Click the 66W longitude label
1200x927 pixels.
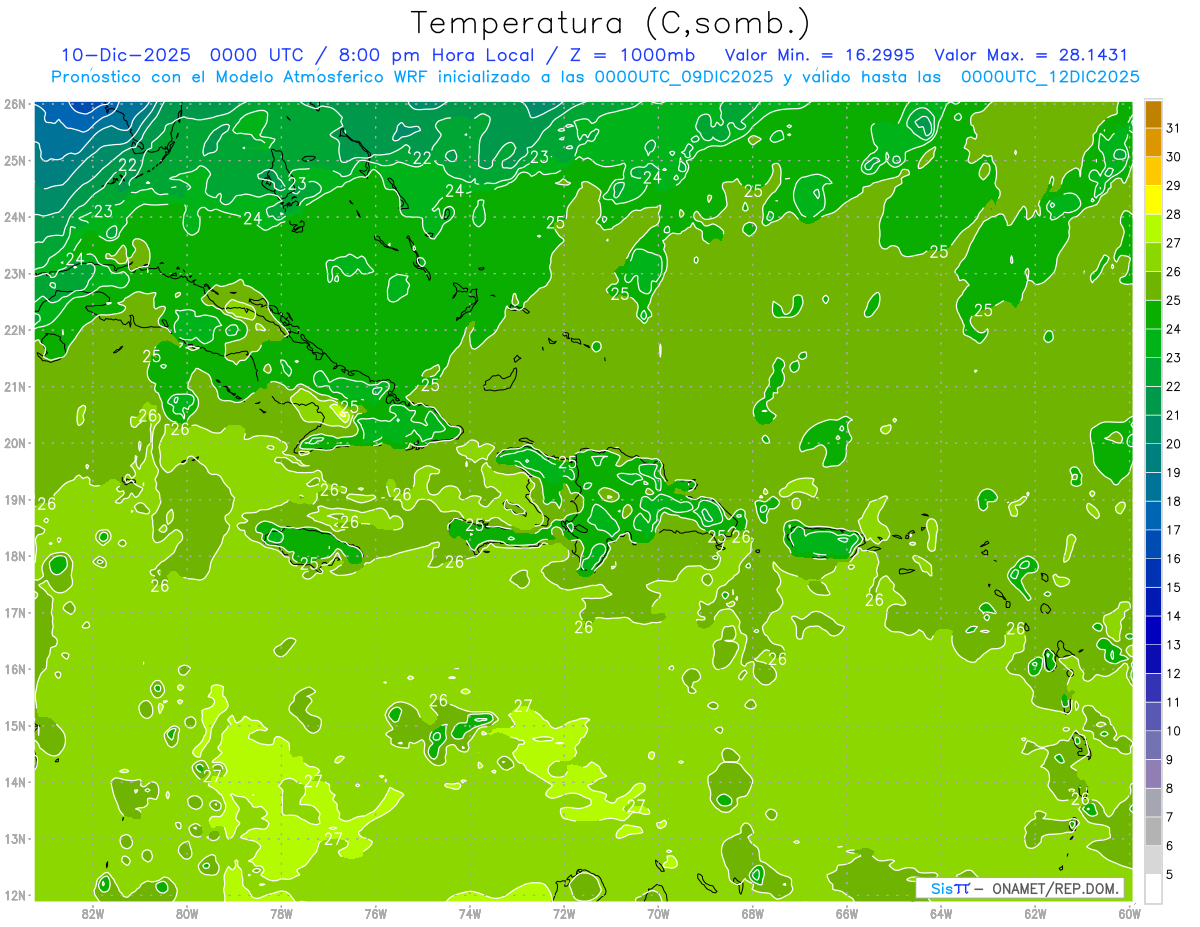tap(847, 914)
